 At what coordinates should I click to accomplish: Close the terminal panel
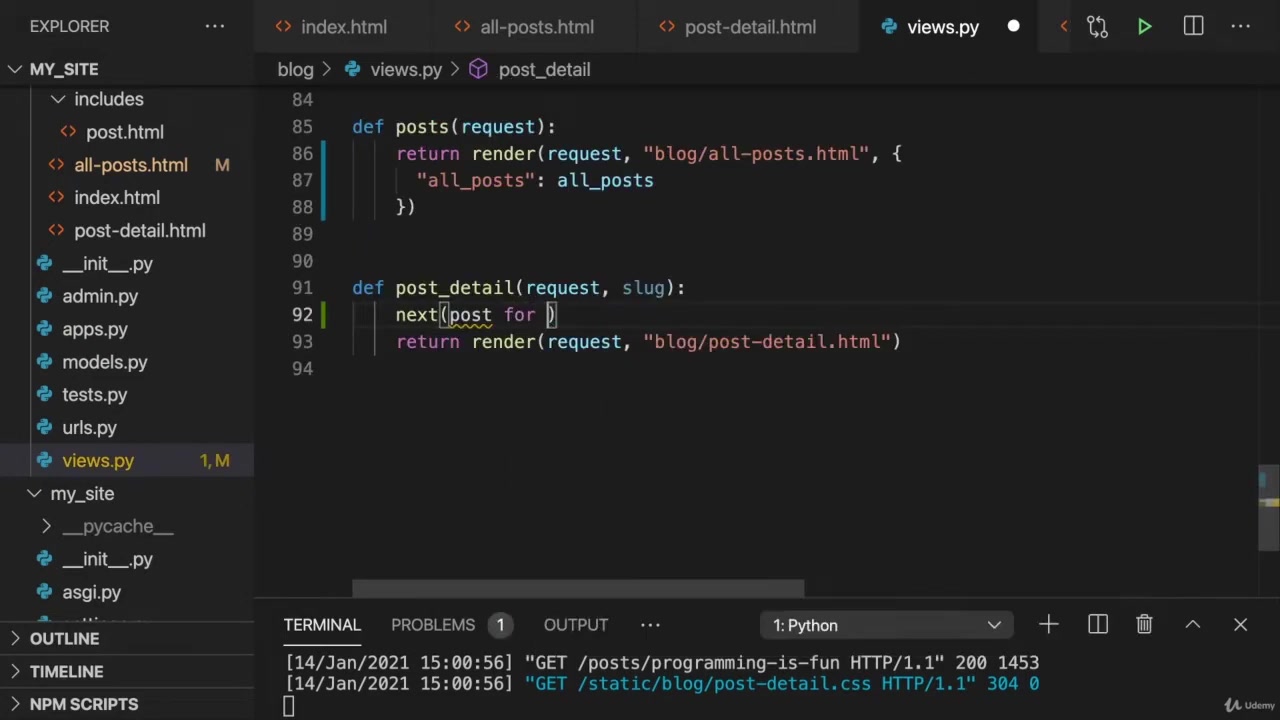tap(1240, 625)
